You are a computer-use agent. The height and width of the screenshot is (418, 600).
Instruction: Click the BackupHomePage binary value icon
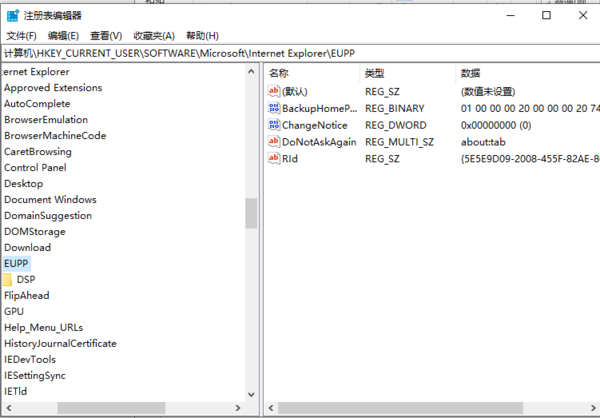click(274, 108)
